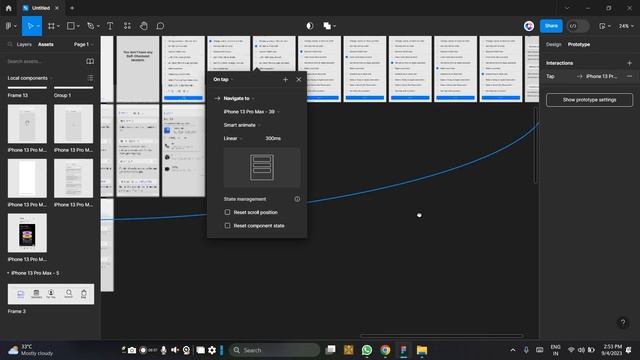Click the Figma taskbar icon
Screen dimensions: 640x360
[403, 350]
